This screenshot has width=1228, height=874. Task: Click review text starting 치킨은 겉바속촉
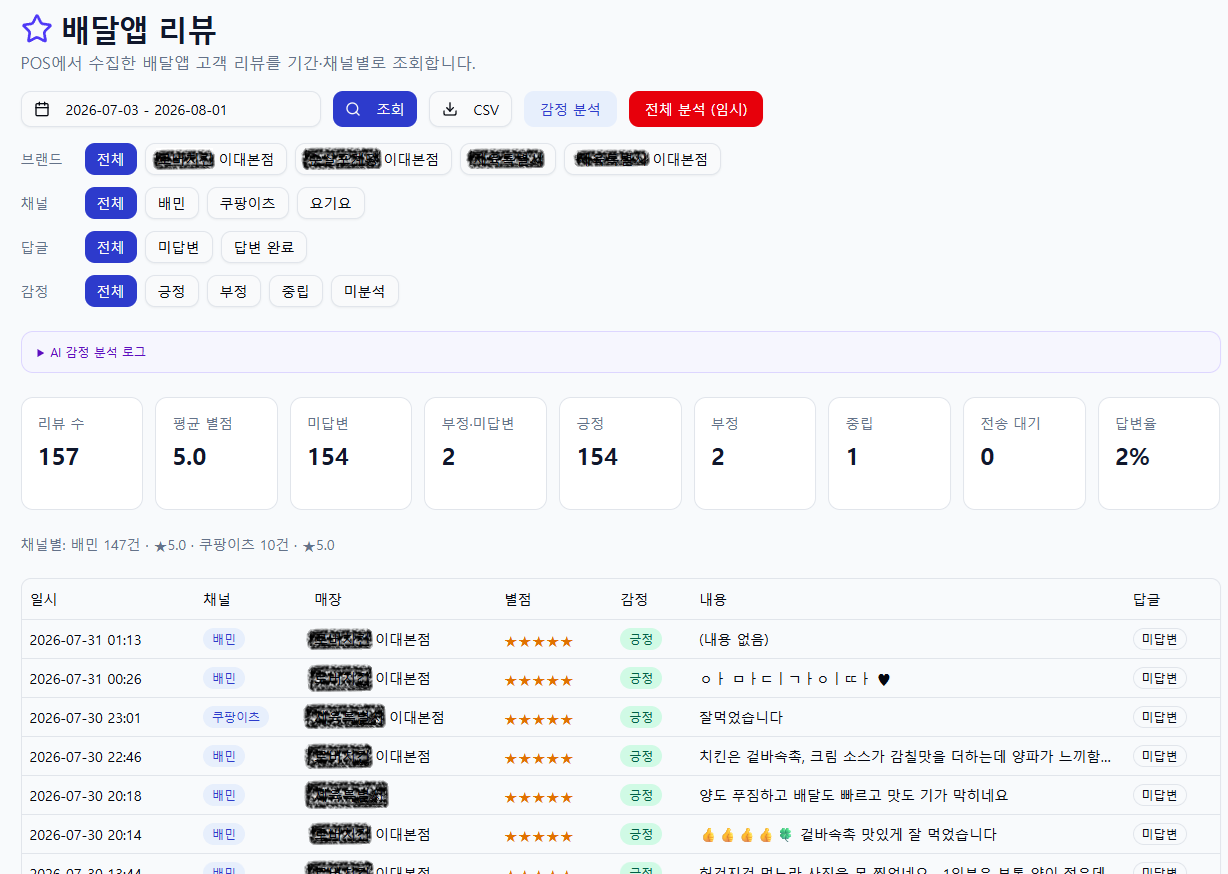[x=905, y=757]
